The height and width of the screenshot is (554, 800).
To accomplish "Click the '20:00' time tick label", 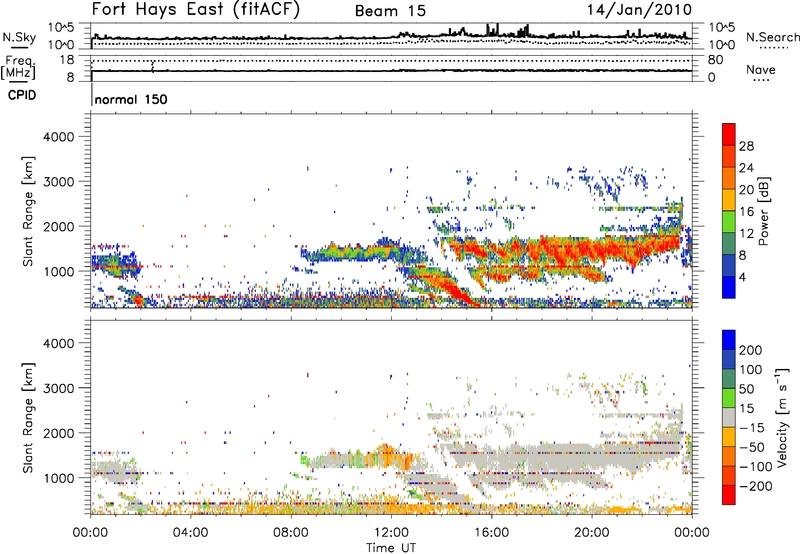I will (x=591, y=533).
